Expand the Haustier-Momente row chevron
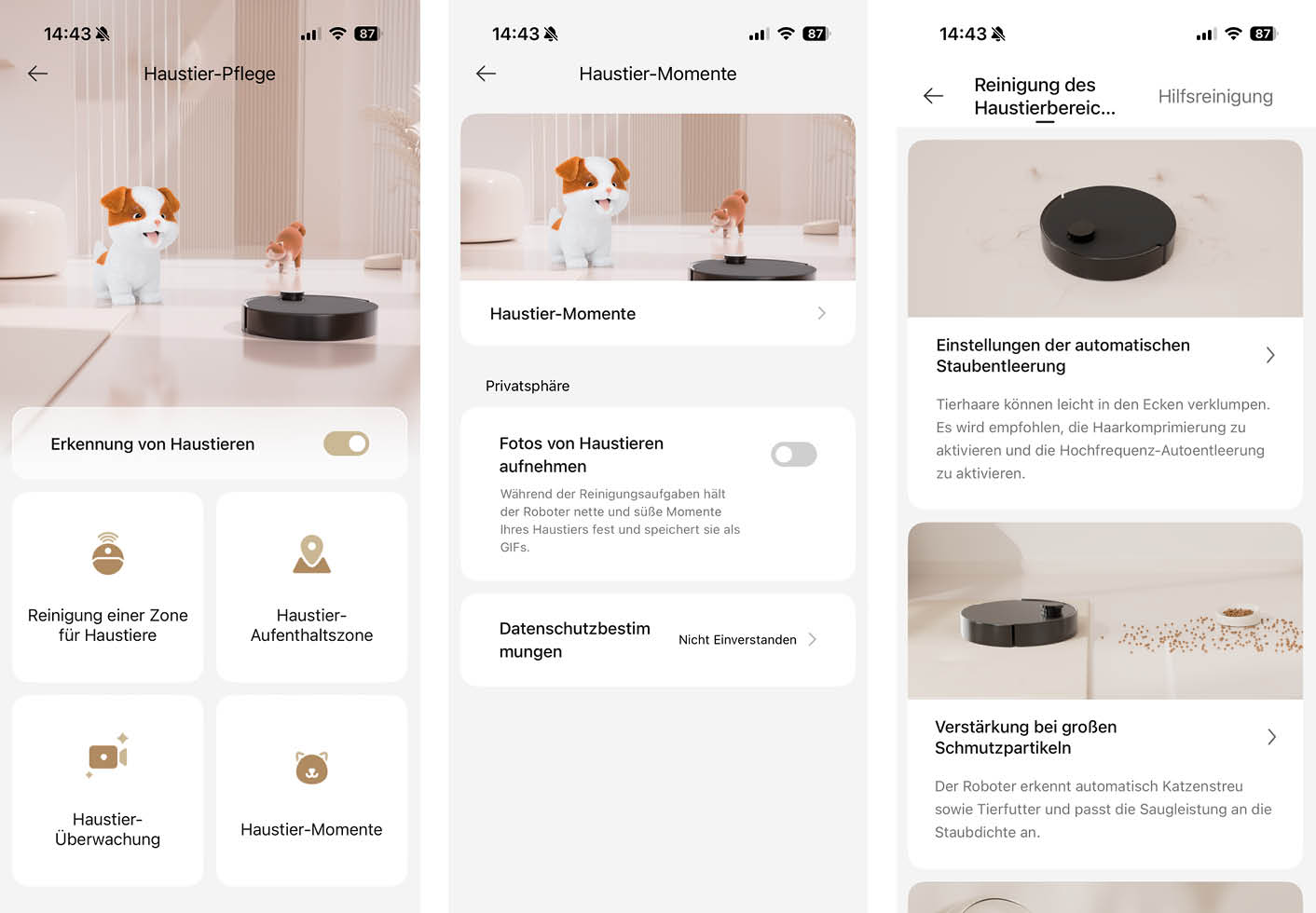Image resolution: width=1316 pixels, height=913 pixels. [x=821, y=313]
